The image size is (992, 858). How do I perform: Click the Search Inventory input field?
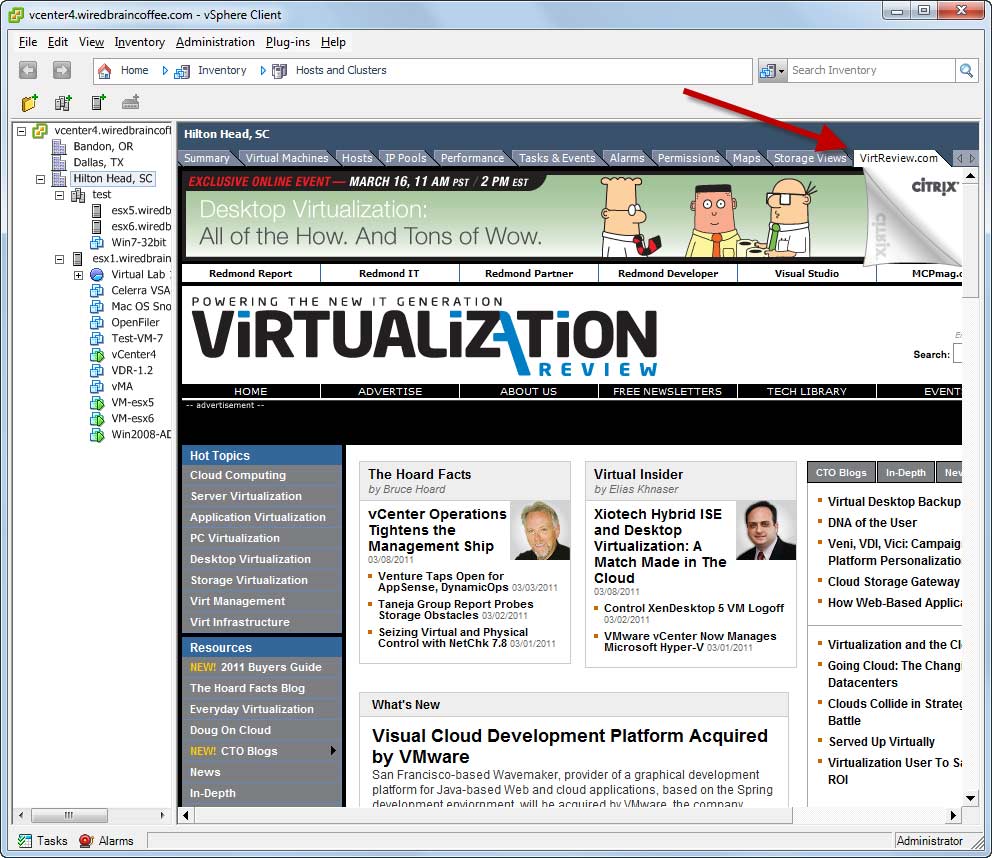(x=871, y=70)
